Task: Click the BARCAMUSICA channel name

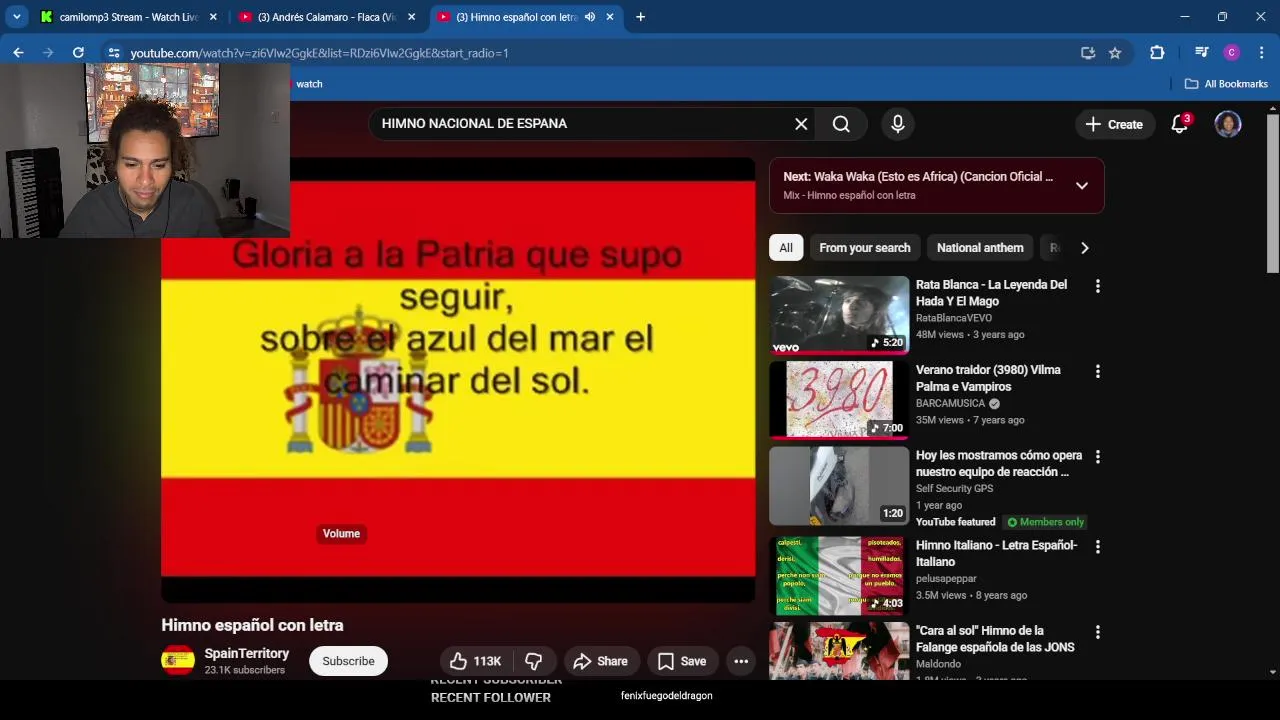Action: click(950, 403)
